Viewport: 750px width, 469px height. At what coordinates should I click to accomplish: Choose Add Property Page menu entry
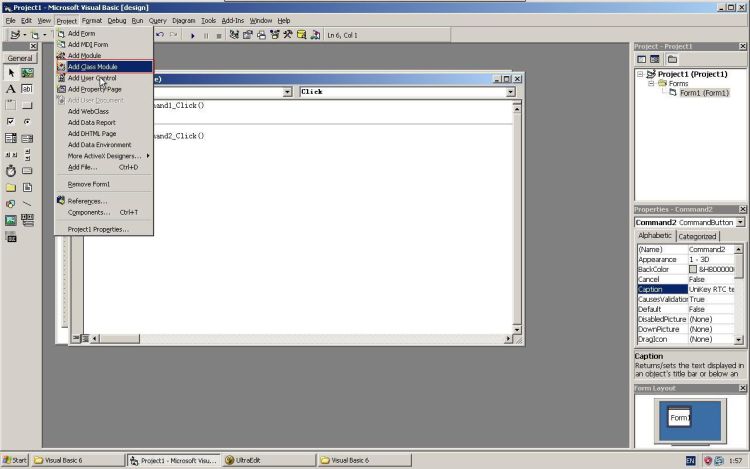(104, 89)
